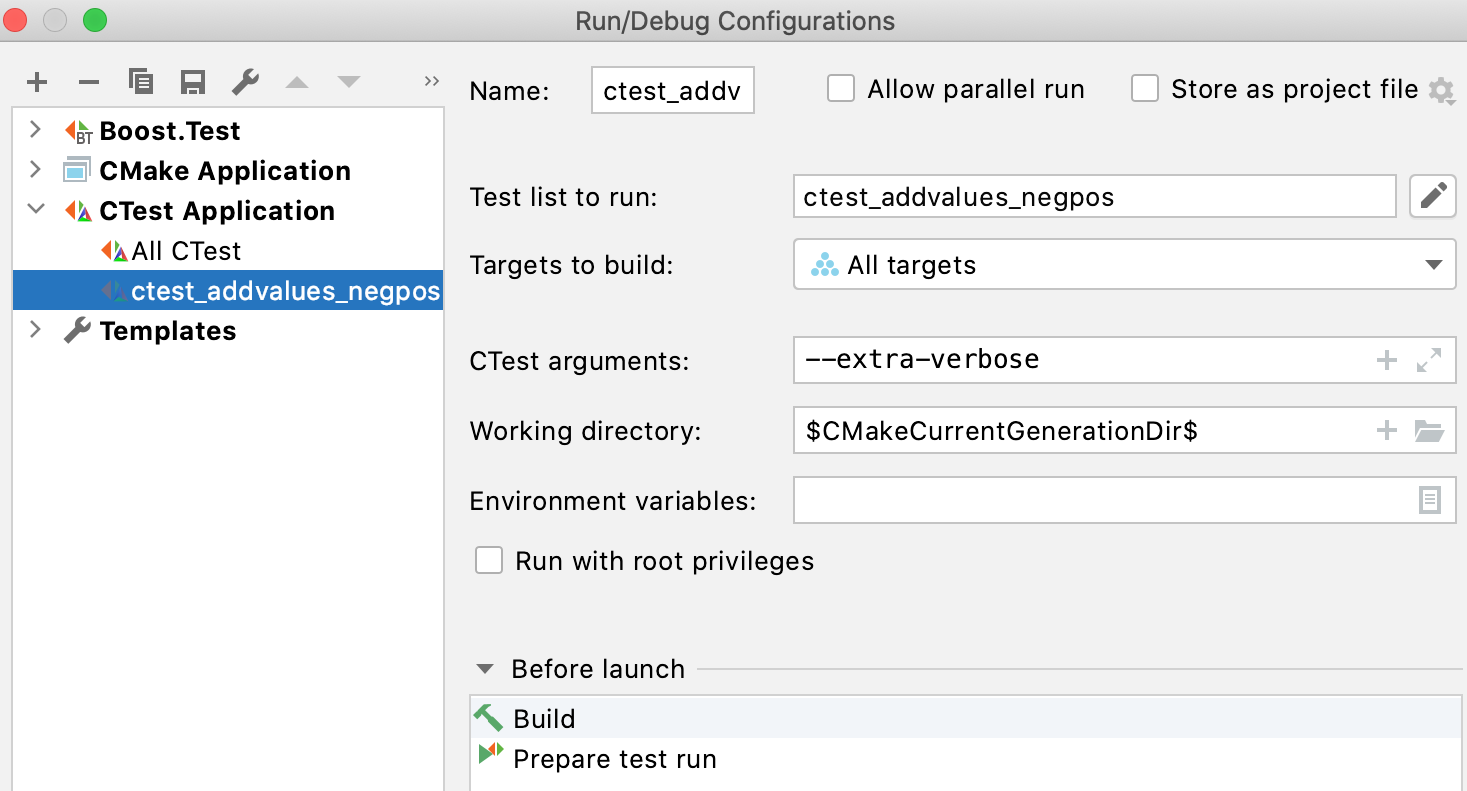Expand the CTest arguments field
This screenshot has width=1467, height=791.
(x=1428, y=360)
